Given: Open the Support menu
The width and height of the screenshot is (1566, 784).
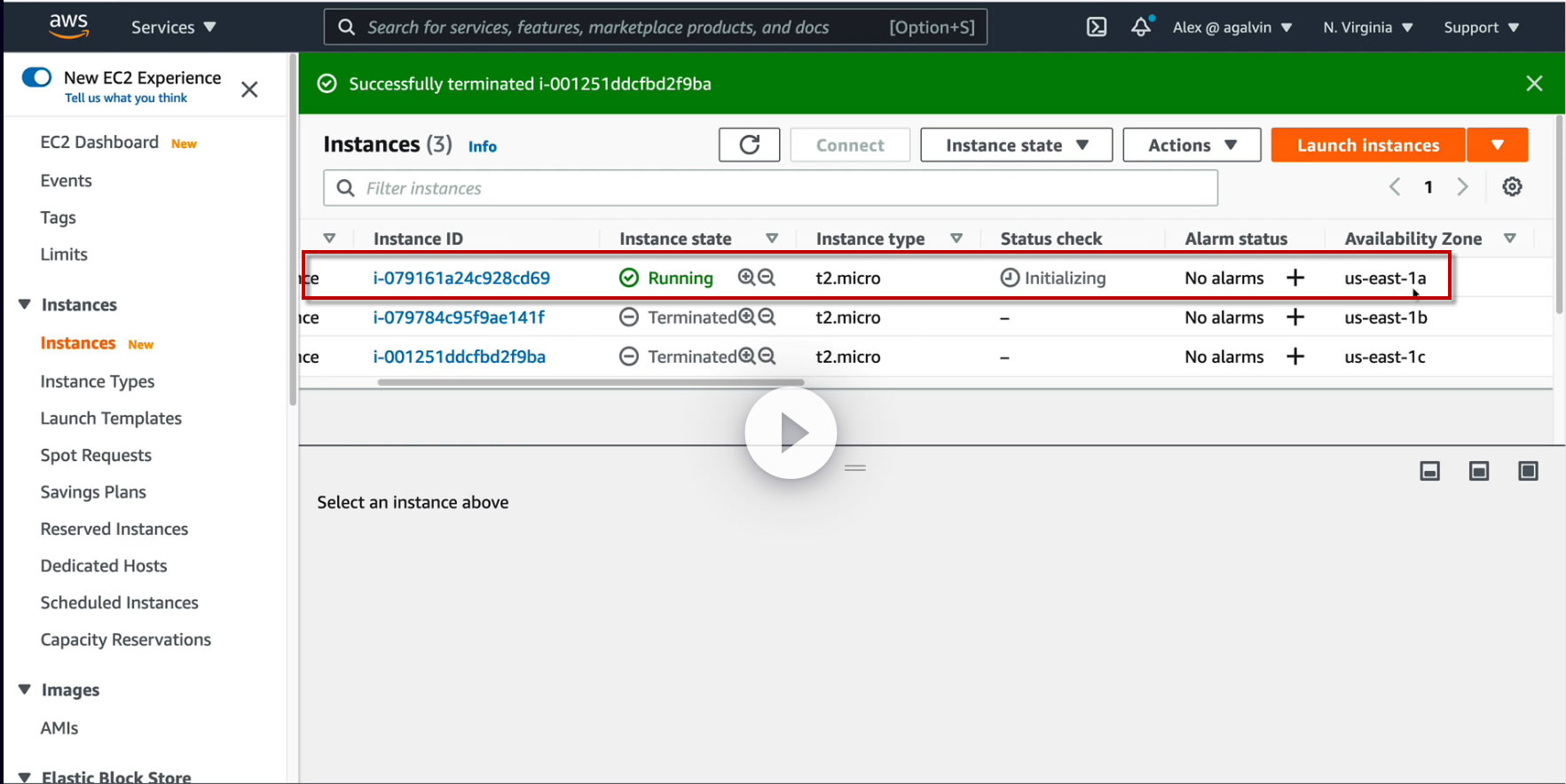Looking at the screenshot, I should pyautogui.click(x=1481, y=27).
